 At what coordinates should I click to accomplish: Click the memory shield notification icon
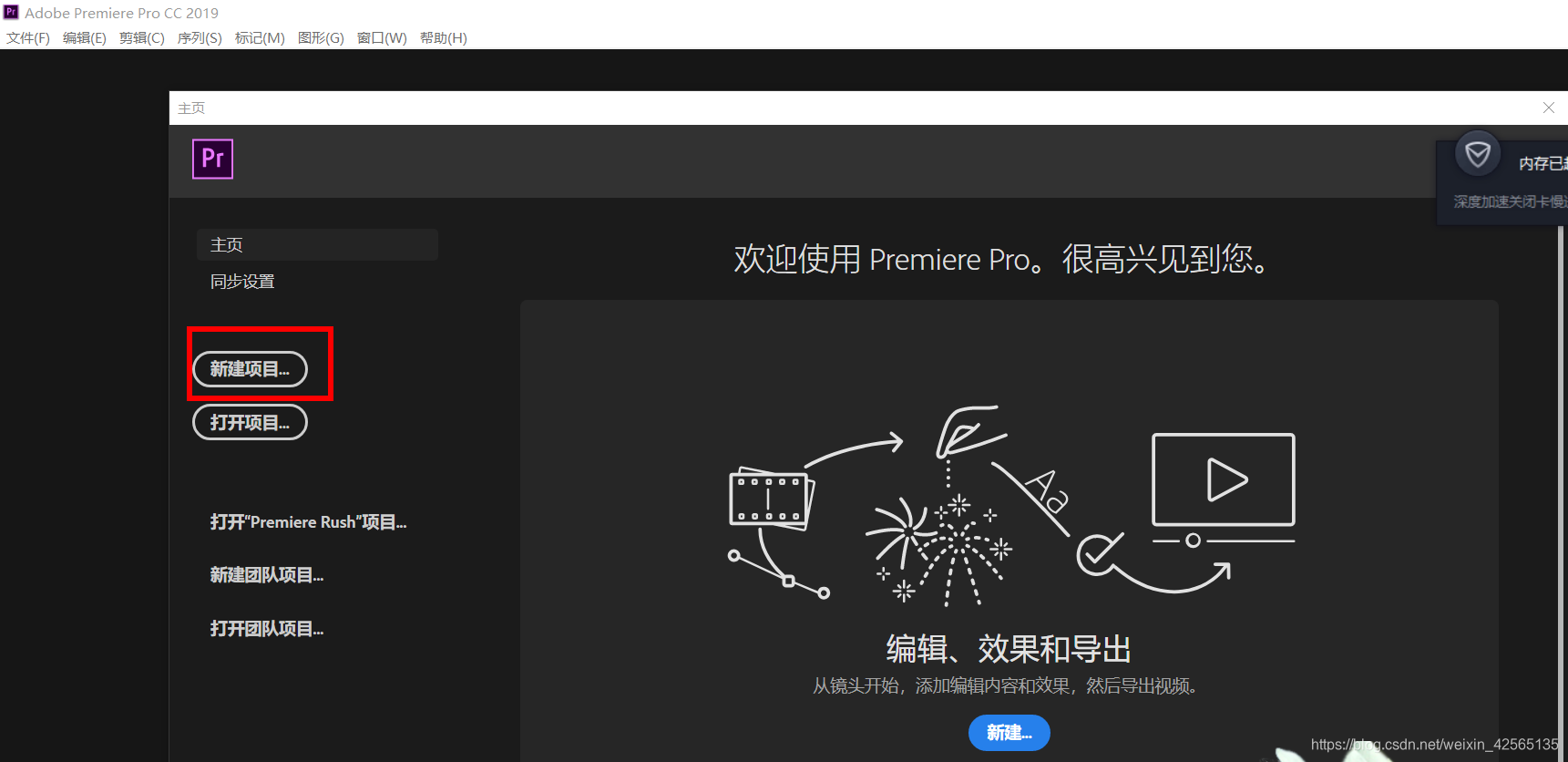pos(1478,154)
